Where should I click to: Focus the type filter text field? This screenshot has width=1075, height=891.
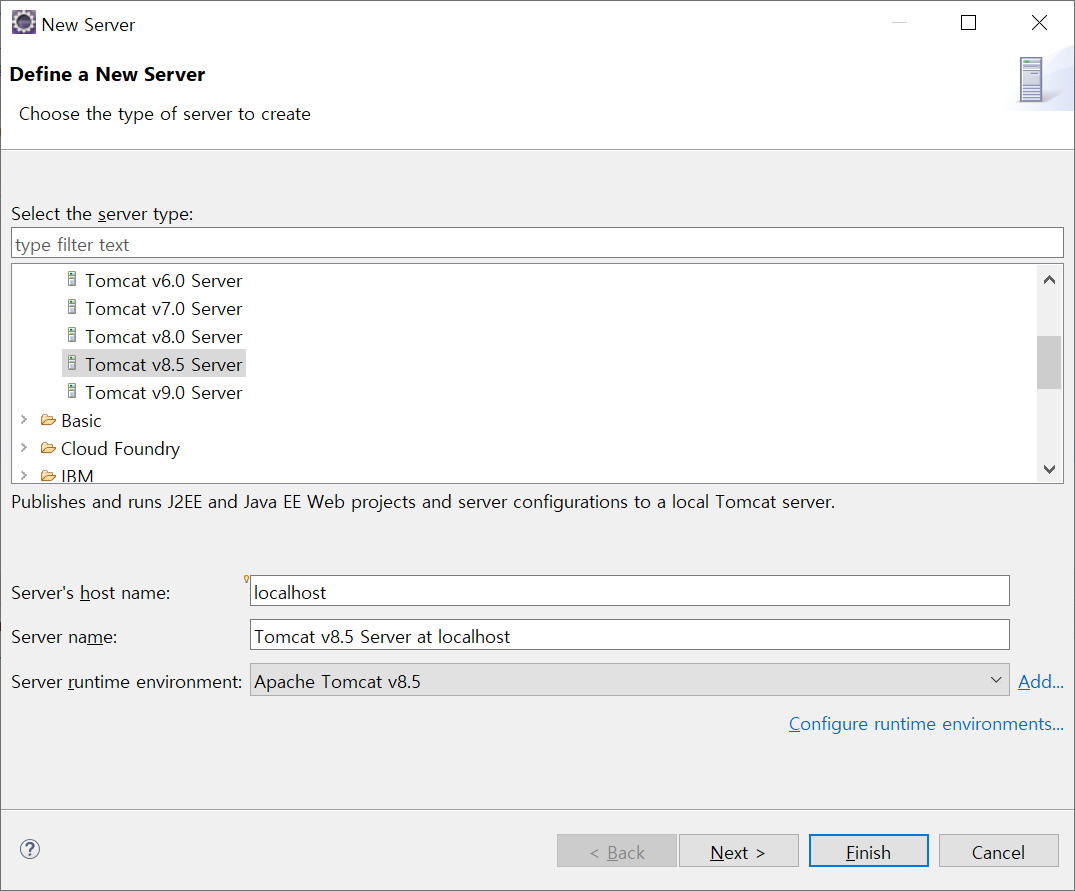point(538,243)
